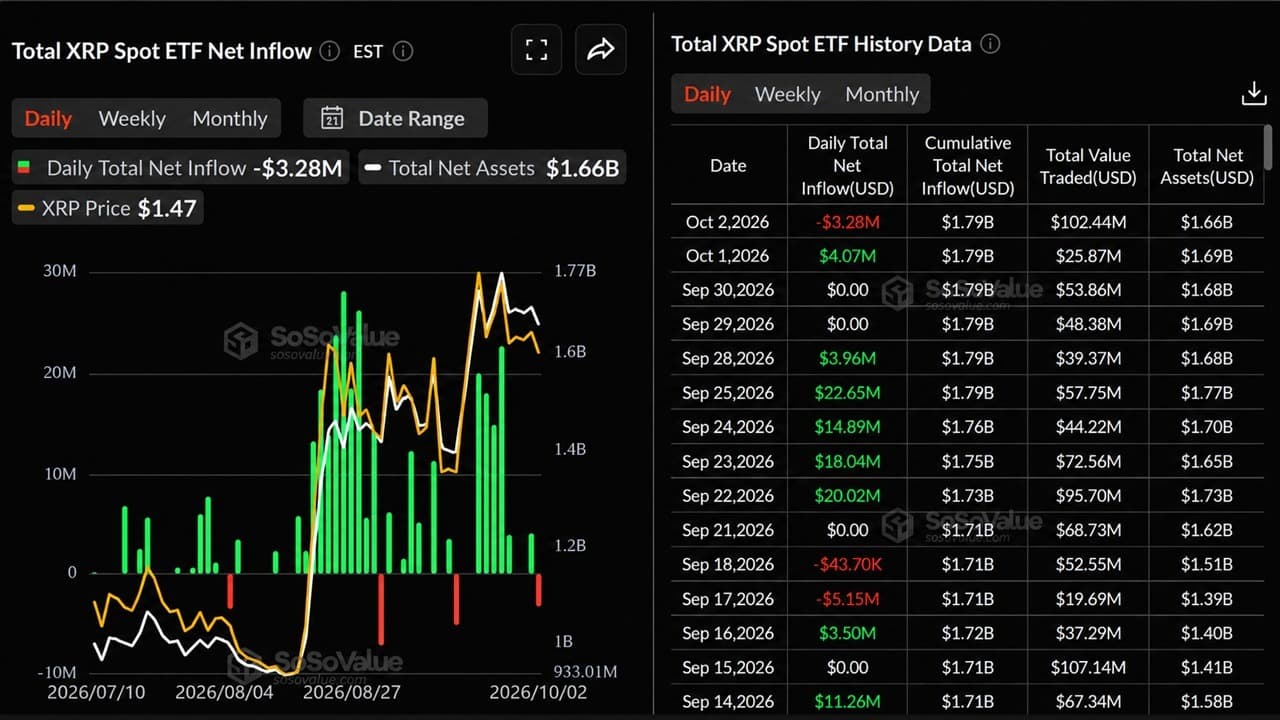The image size is (1280, 720).
Task: Click the Oct 2,2026 date cell
Action: 728,222
